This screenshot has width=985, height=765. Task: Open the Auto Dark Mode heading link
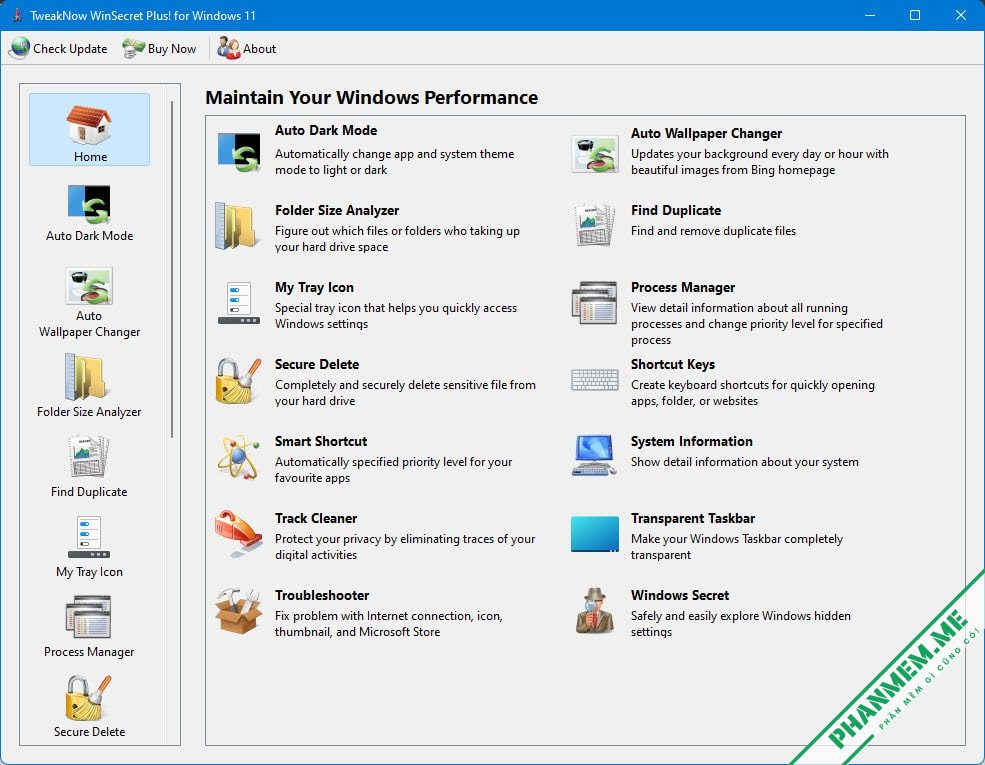(x=326, y=131)
